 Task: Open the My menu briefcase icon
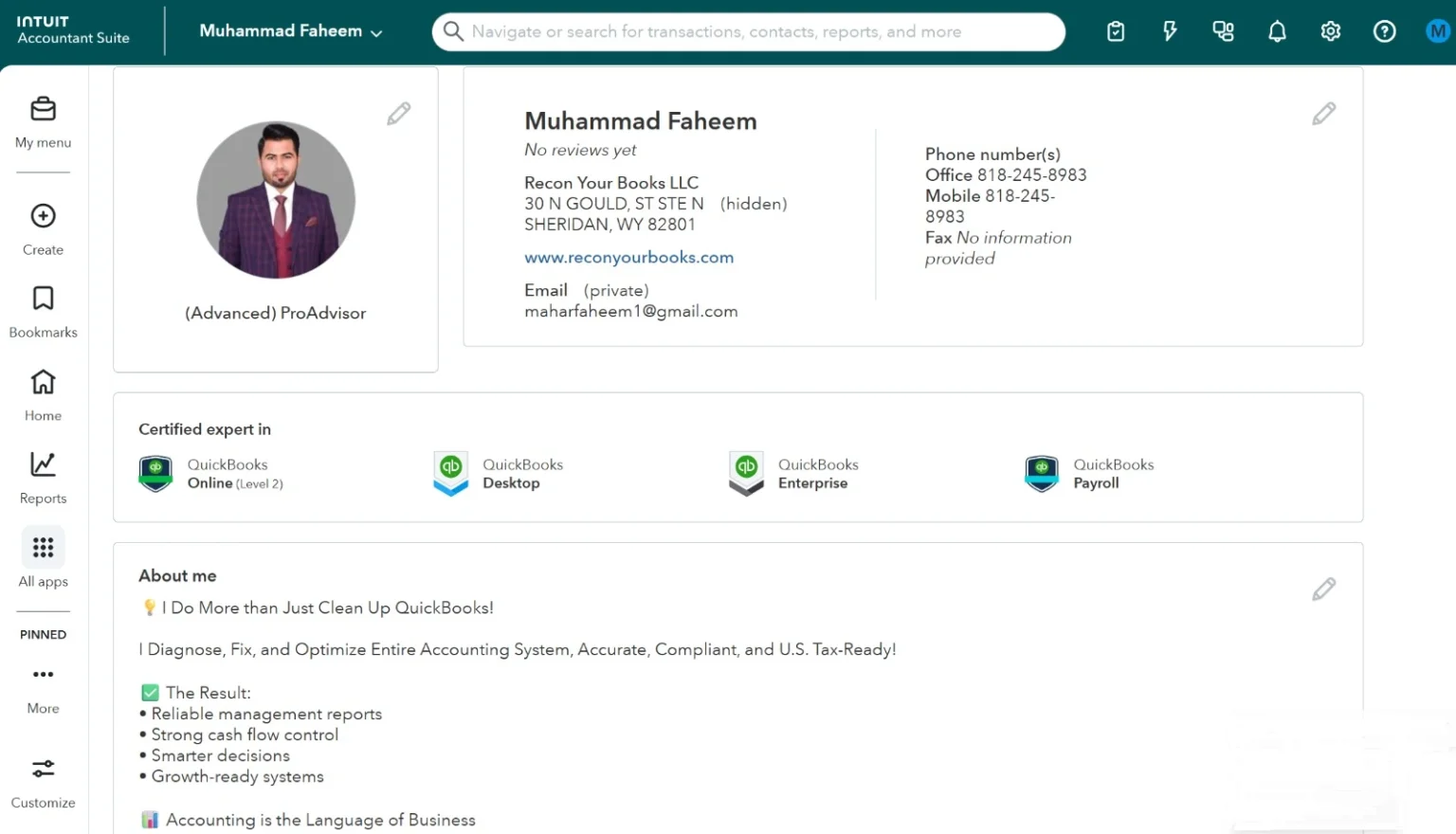(x=43, y=110)
